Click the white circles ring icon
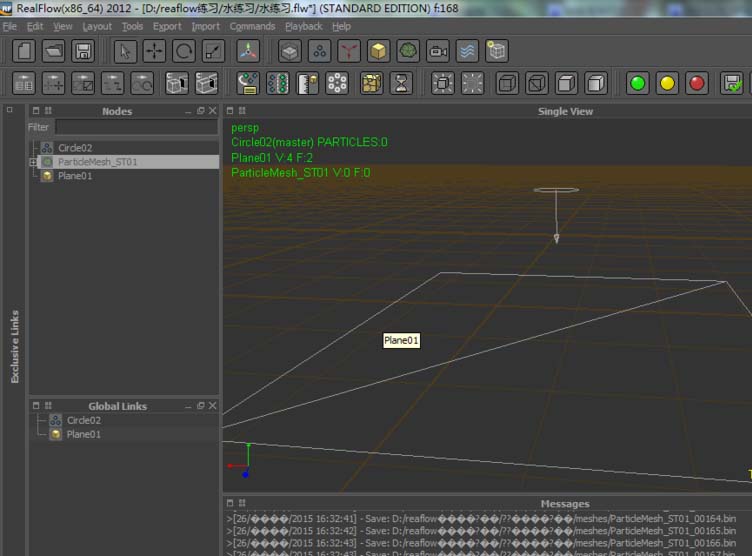The width and height of the screenshot is (752, 556). [x=337, y=83]
